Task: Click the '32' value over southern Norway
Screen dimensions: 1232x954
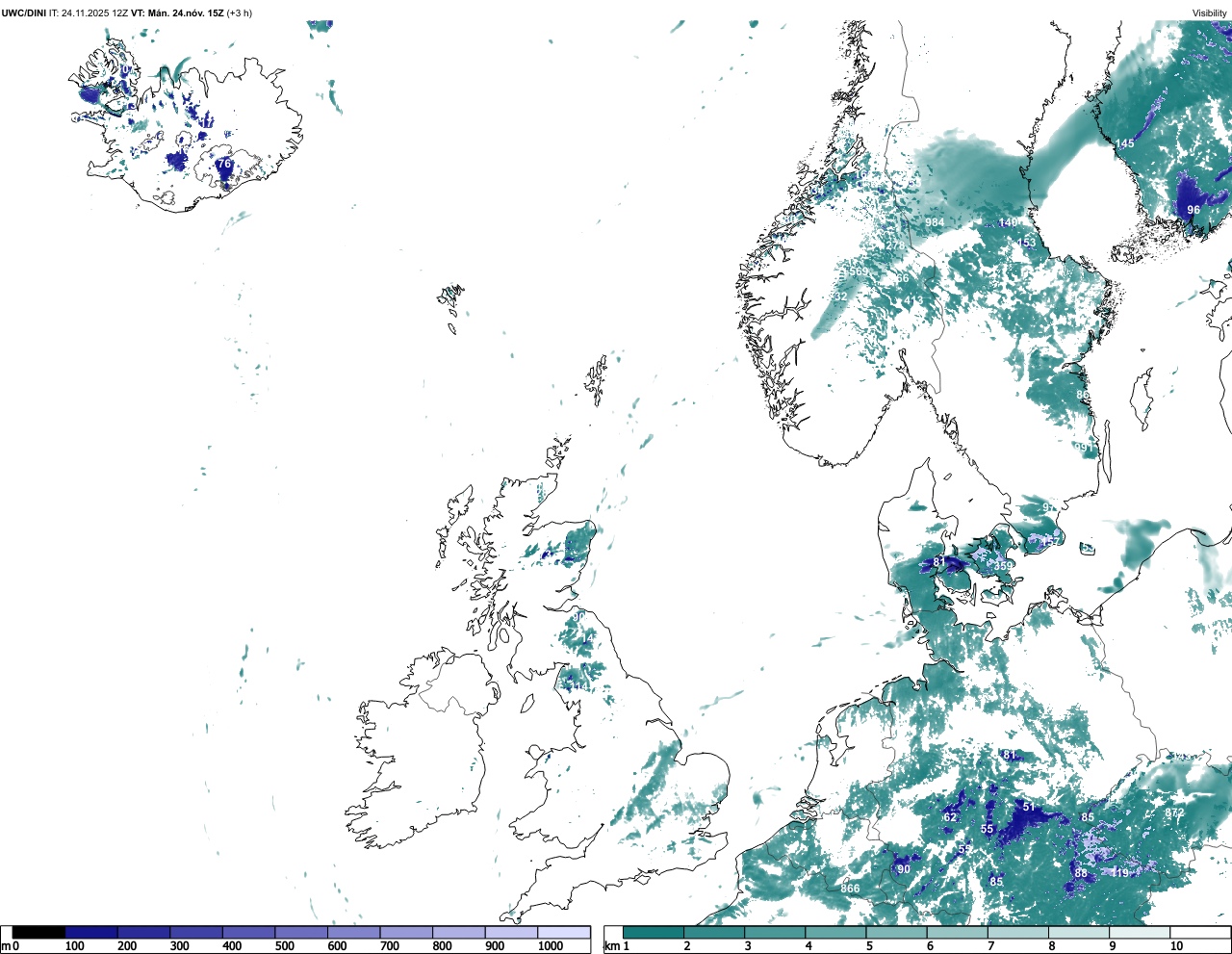Action: click(x=841, y=297)
